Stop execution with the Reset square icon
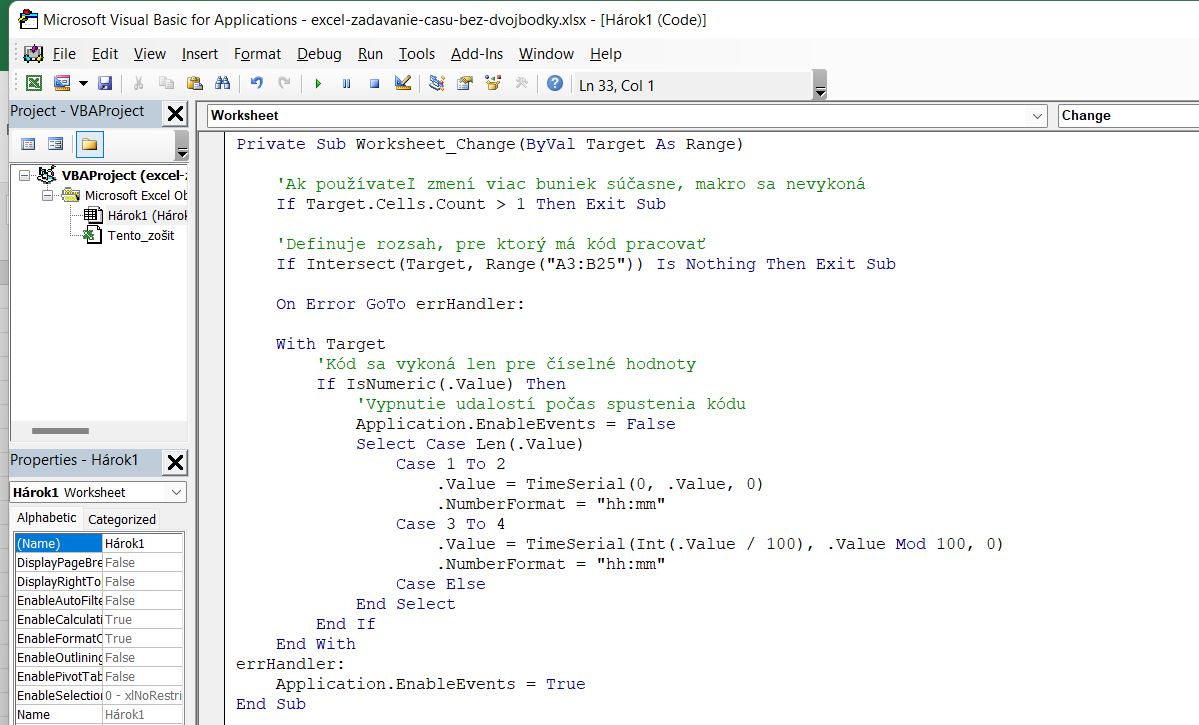Screen dimensions: 1199x725 coord(374,84)
